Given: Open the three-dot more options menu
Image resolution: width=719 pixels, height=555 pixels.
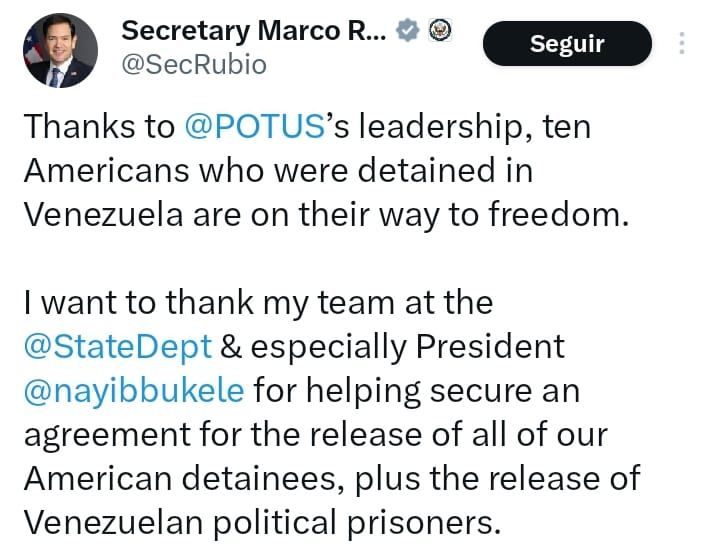Looking at the screenshot, I should [x=682, y=45].
